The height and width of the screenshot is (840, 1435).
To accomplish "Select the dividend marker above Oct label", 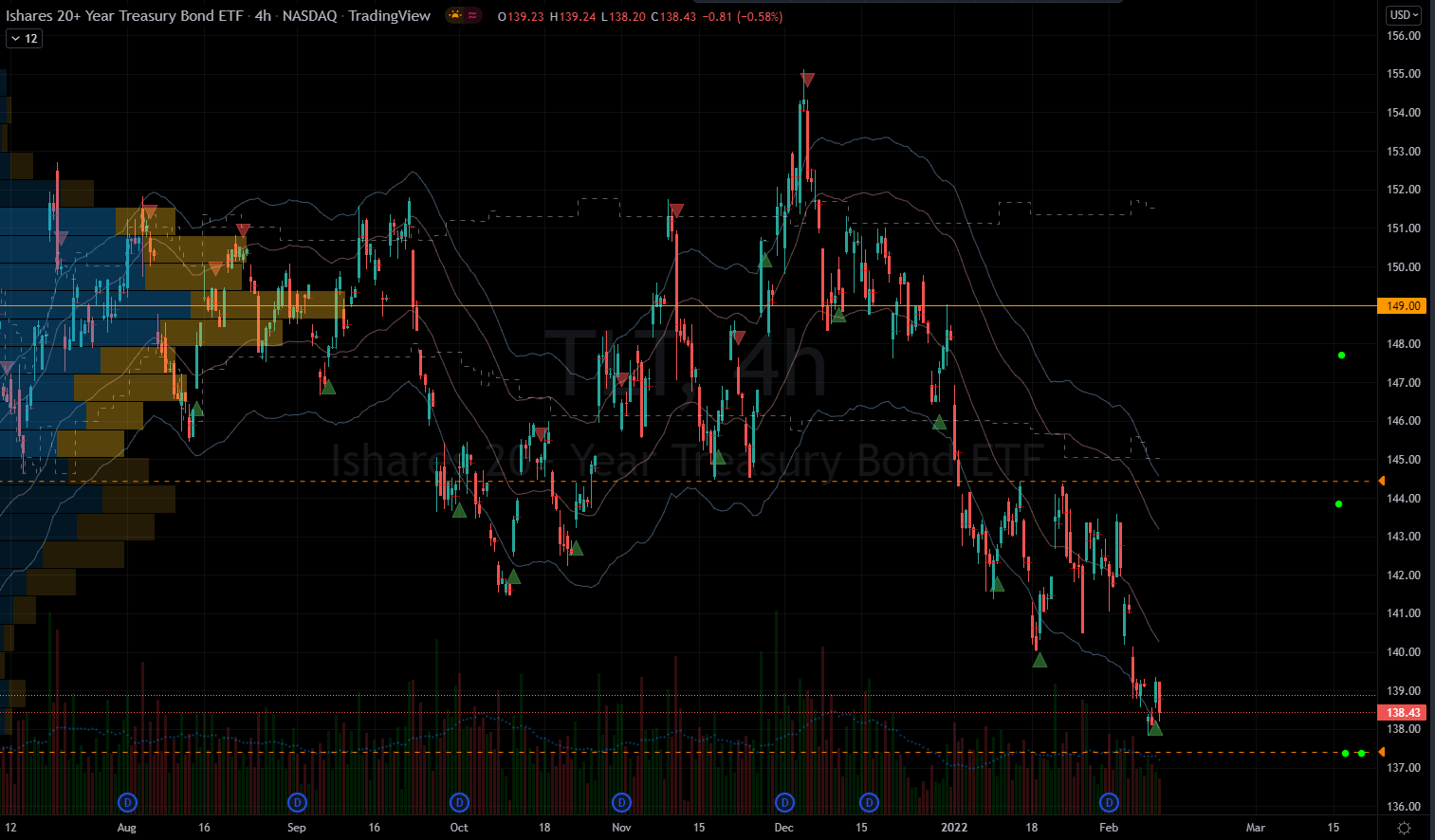I will [x=459, y=803].
